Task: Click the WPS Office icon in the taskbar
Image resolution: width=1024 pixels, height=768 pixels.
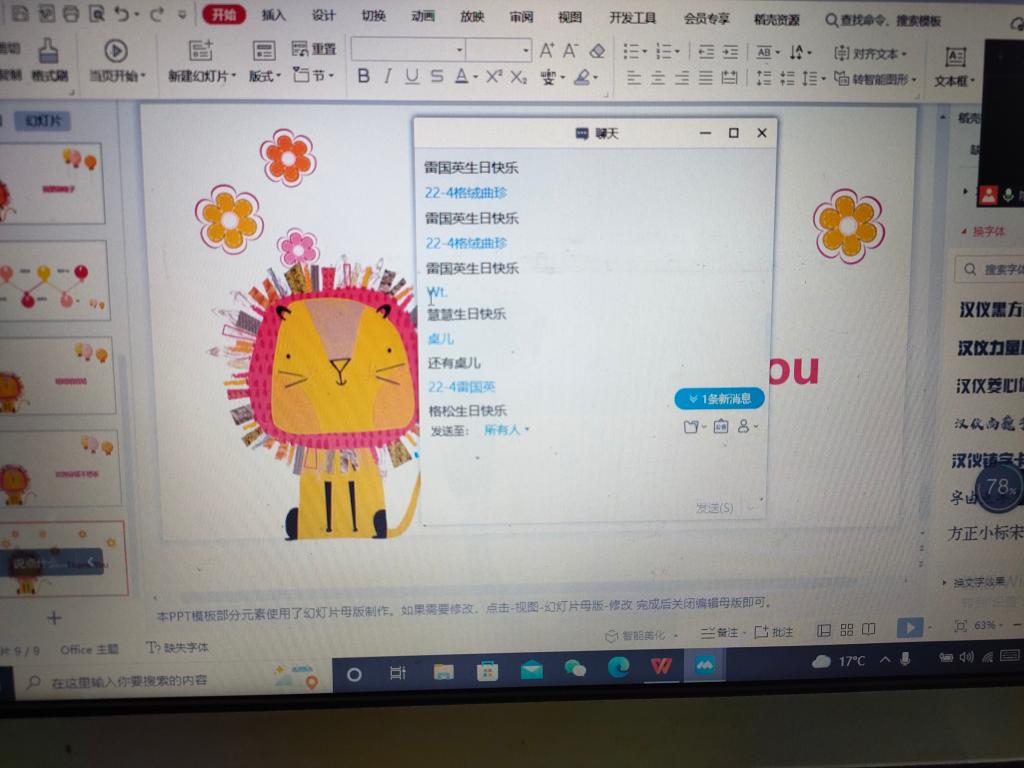Action: [x=661, y=667]
